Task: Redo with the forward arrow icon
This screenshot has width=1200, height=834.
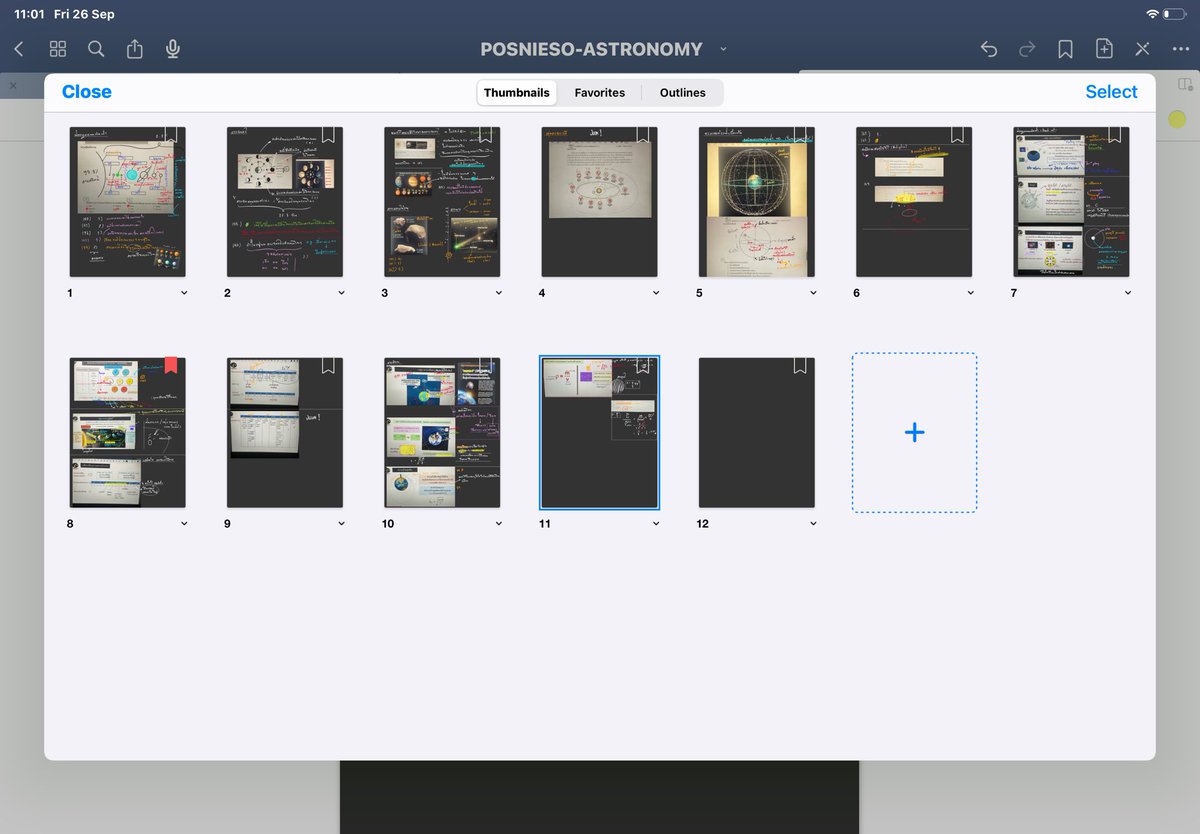Action: tap(1027, 49)
